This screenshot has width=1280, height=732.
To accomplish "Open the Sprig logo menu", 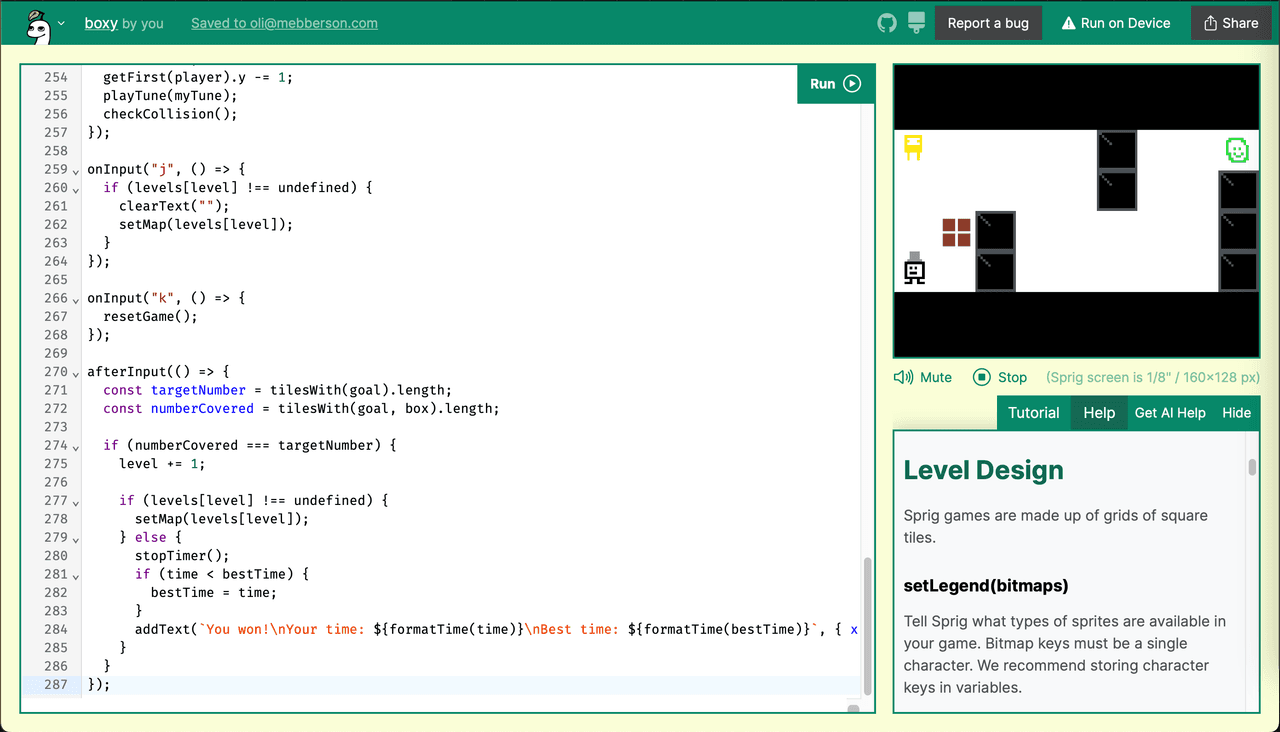I will coord(38,24).
